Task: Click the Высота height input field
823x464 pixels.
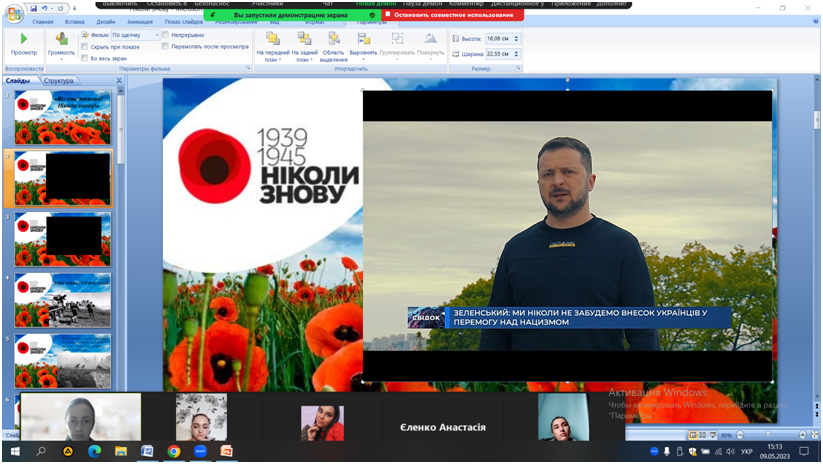Action: [500, 38]
